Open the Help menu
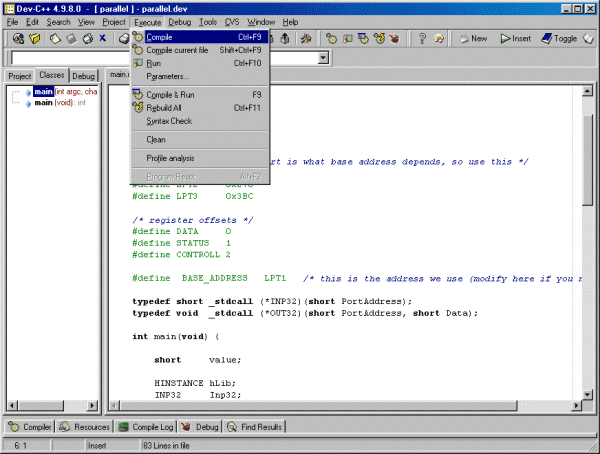This screenshot has height=454, width=600. click(290, 22)
